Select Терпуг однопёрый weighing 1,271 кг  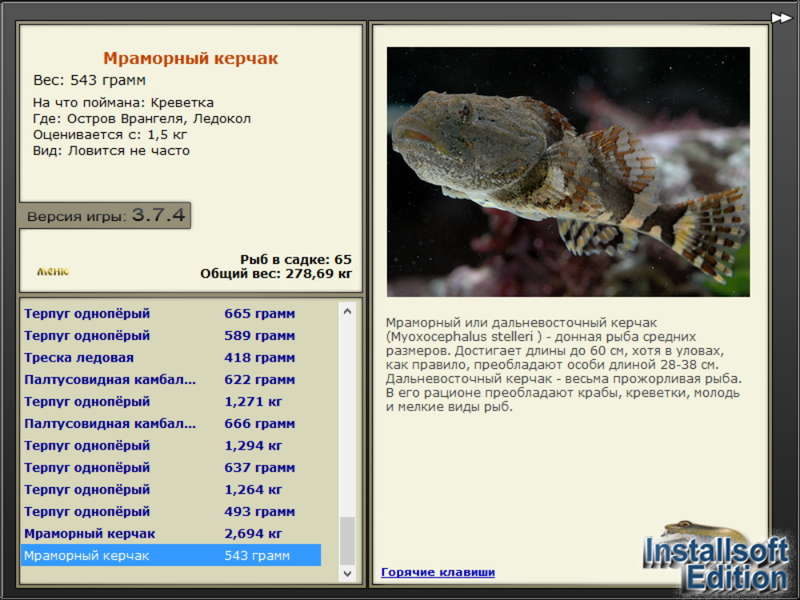click(170, 402)
